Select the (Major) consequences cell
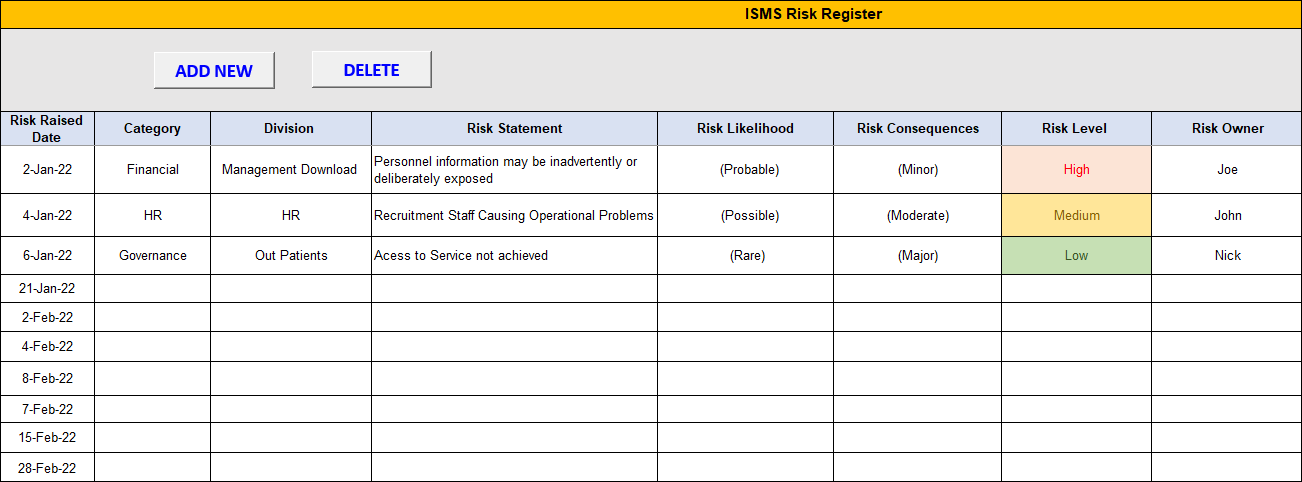 (918, 255)
